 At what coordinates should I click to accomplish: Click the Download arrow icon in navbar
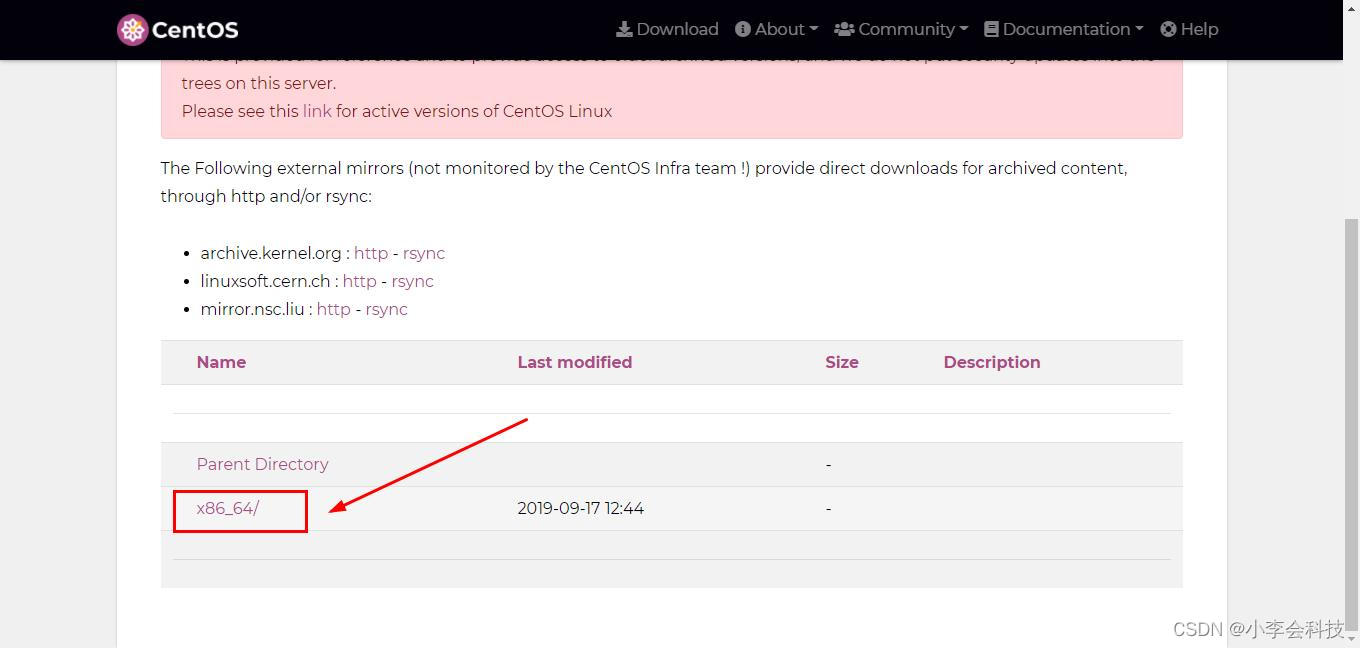(624, 29)
